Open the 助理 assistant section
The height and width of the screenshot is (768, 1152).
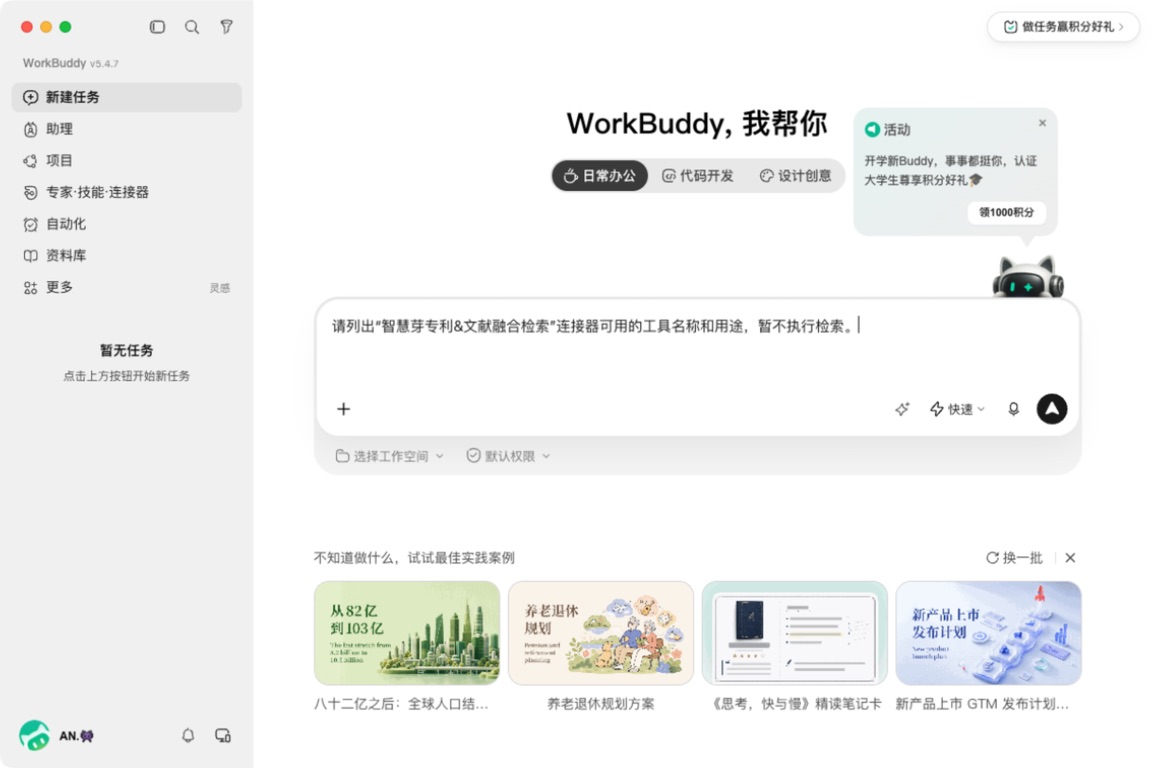coord(126,129)
